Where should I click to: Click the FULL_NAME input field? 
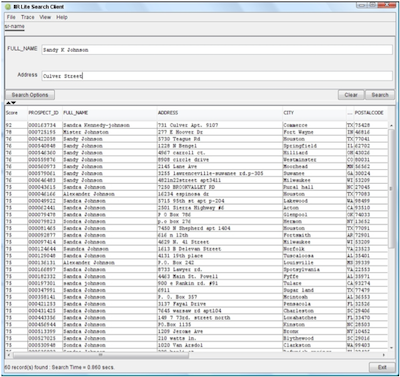click(217, 50)
